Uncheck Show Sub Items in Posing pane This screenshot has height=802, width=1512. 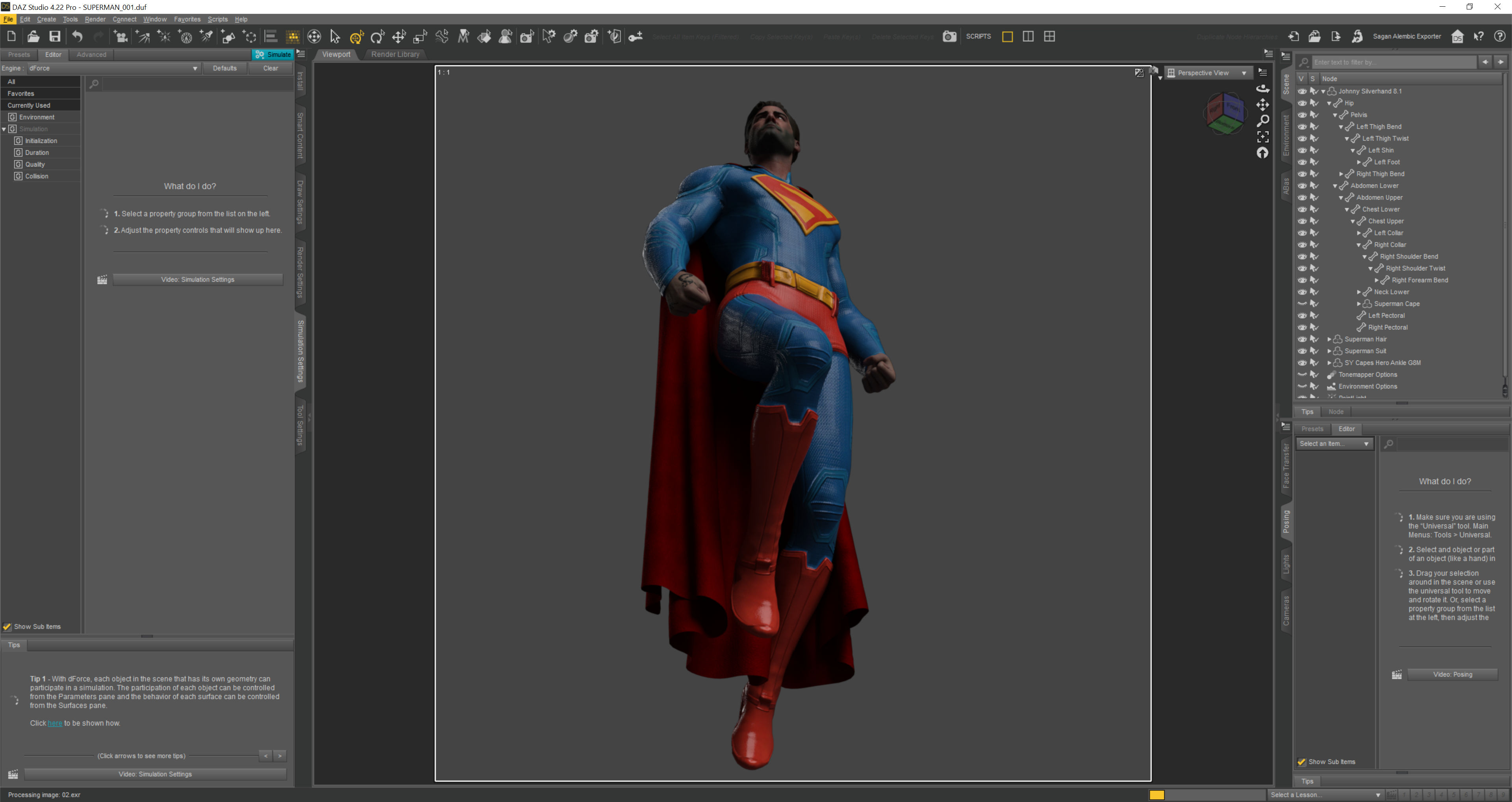1302,762
